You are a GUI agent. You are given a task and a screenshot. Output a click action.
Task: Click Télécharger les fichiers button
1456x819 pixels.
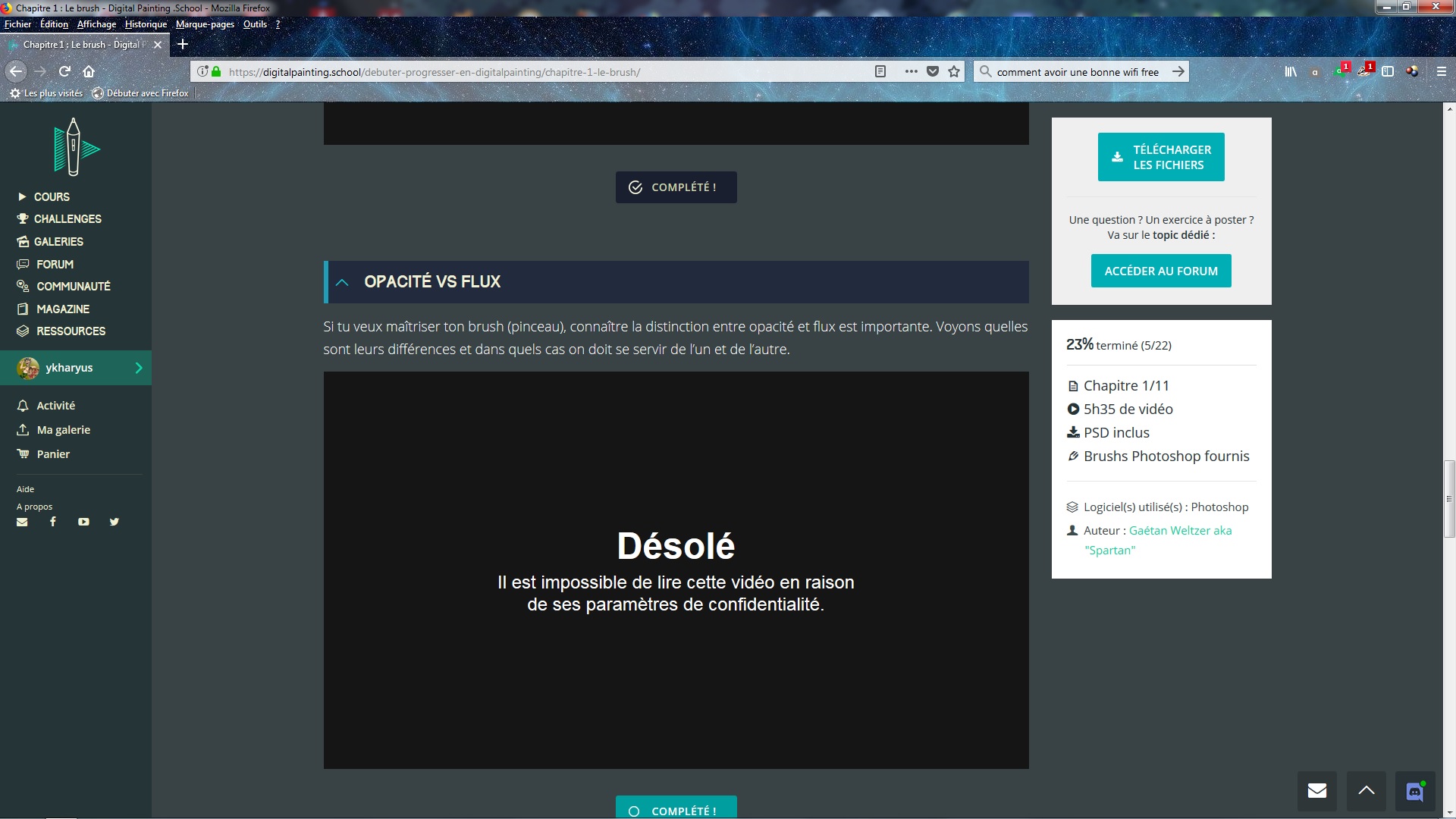tap(1160, 157)
